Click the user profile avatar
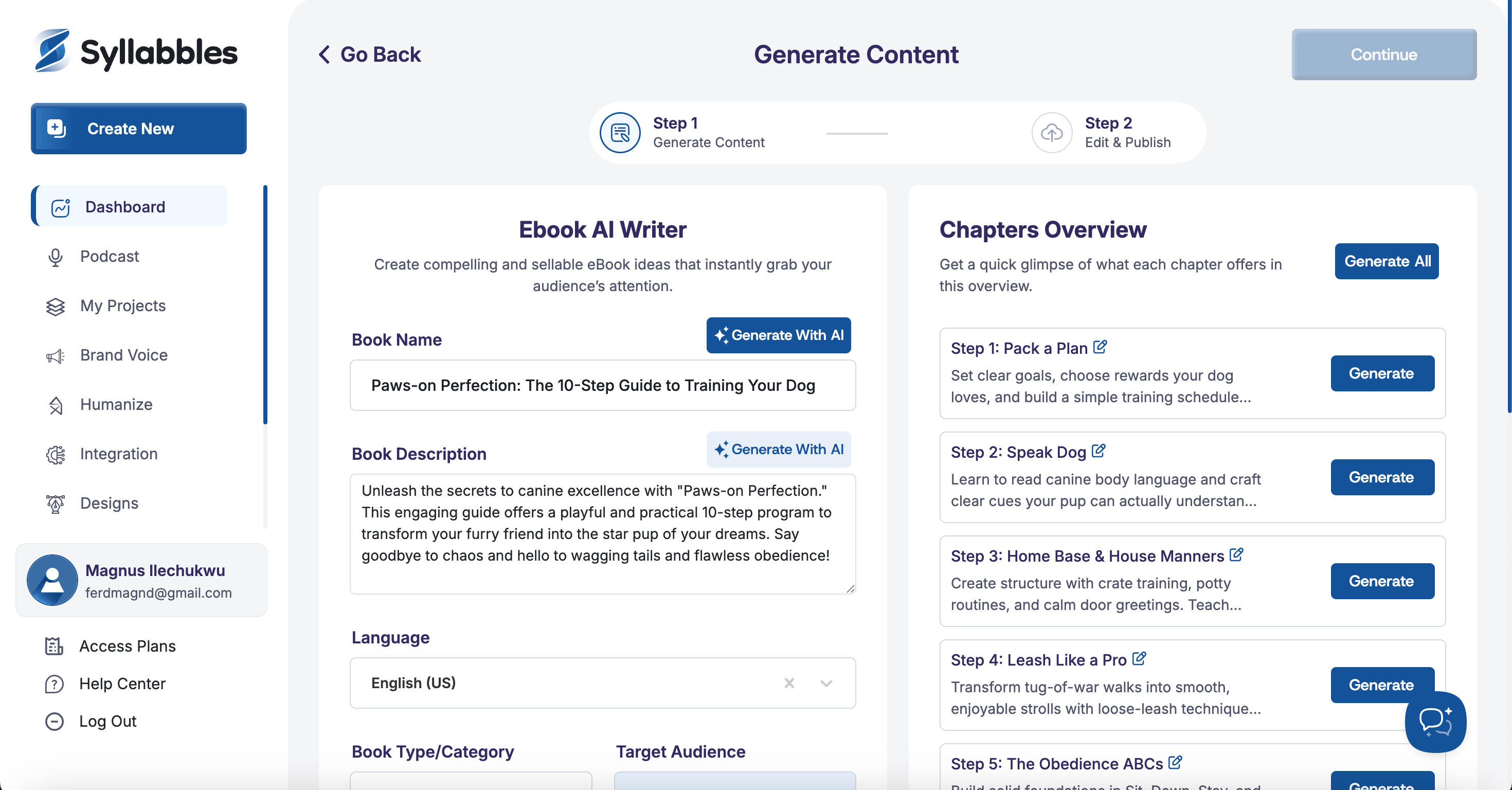Viewport: 1512px width, 790px height. (52, 580)
